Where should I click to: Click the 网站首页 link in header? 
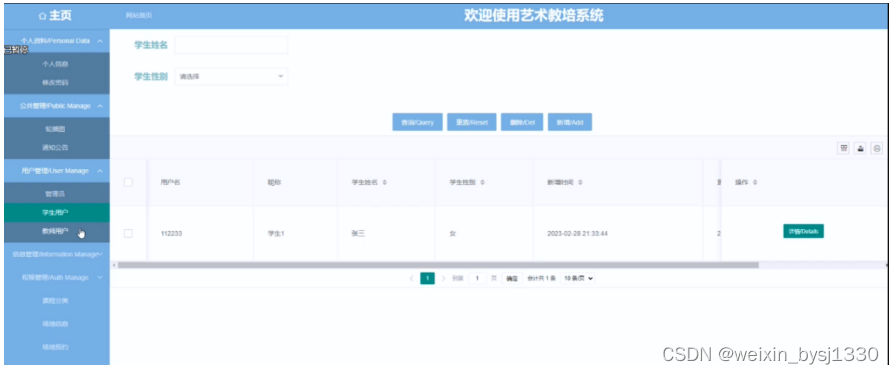[139, 15]
